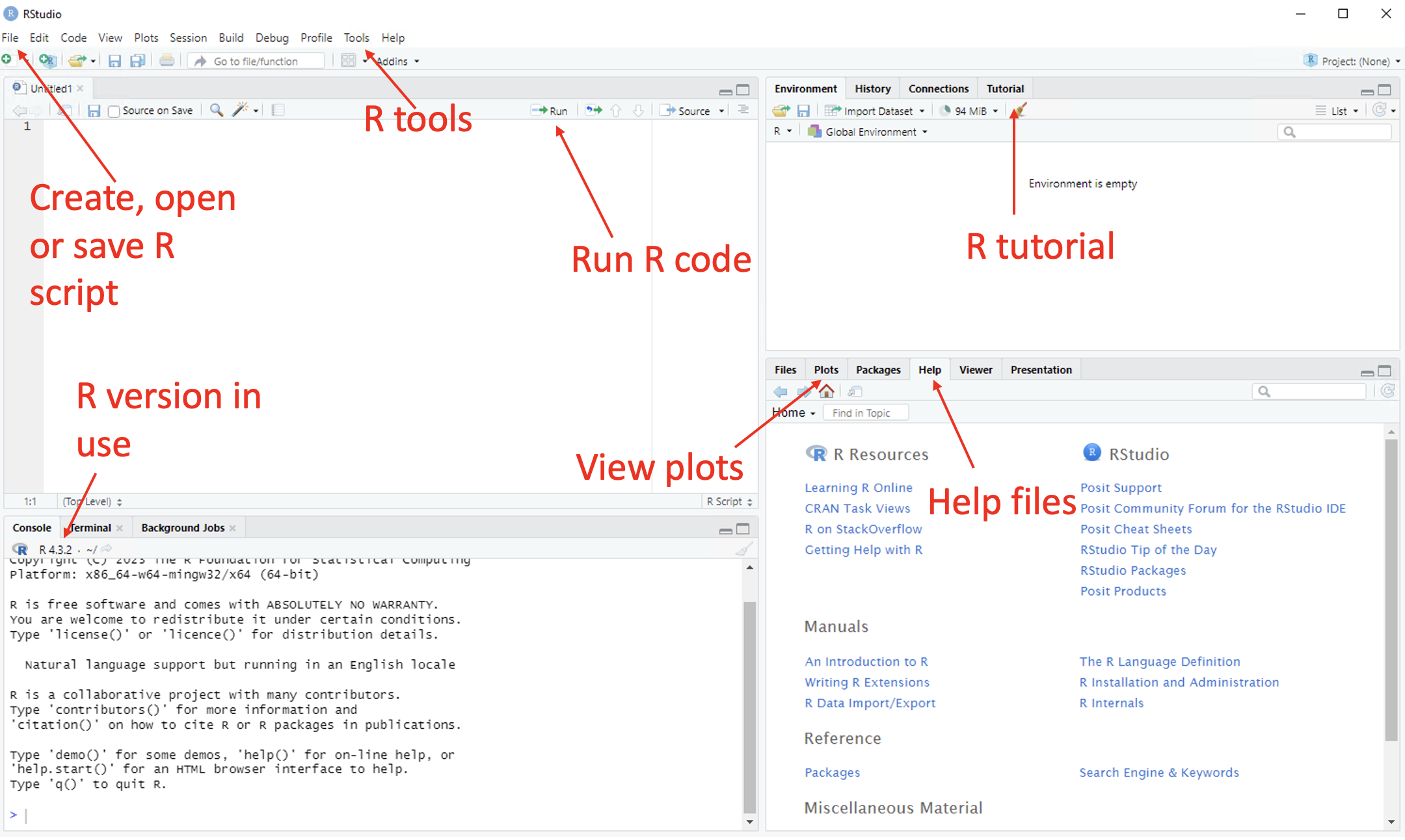Open the Tools menu
1405x840 pixels.
pyautogui.click(x=356, y=38)
